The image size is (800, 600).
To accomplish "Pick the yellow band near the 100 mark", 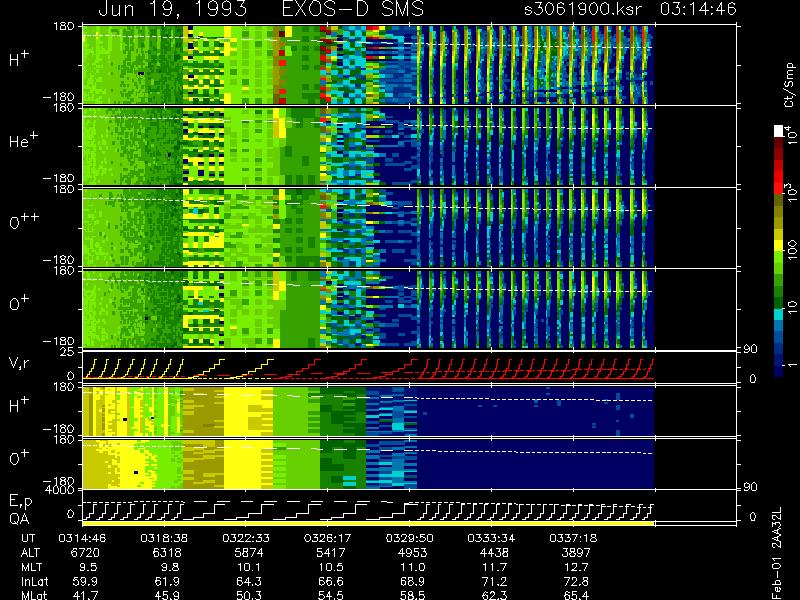I will (779, 246).
